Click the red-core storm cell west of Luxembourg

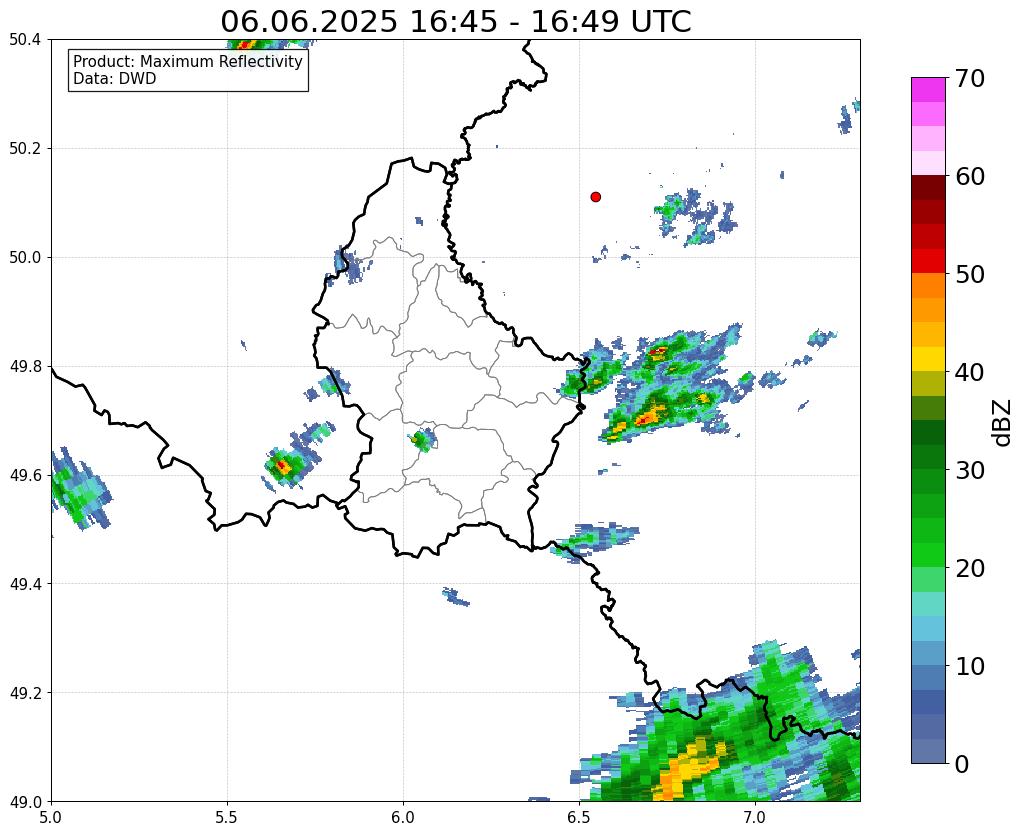pyautogui.click(x=282, y=466)
